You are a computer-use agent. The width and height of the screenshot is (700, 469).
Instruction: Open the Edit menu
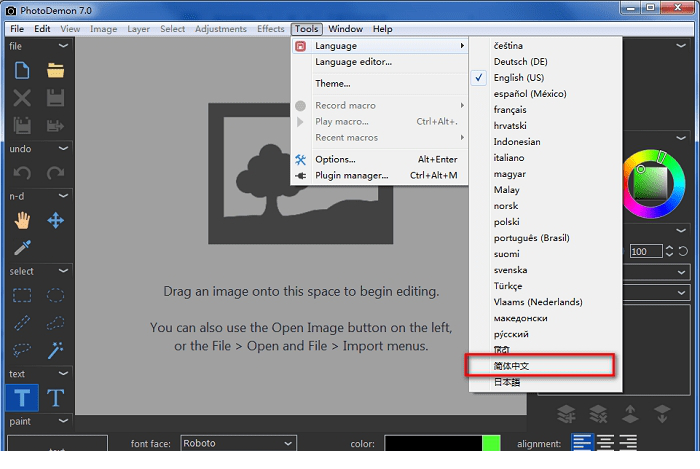tap(42, 29)
